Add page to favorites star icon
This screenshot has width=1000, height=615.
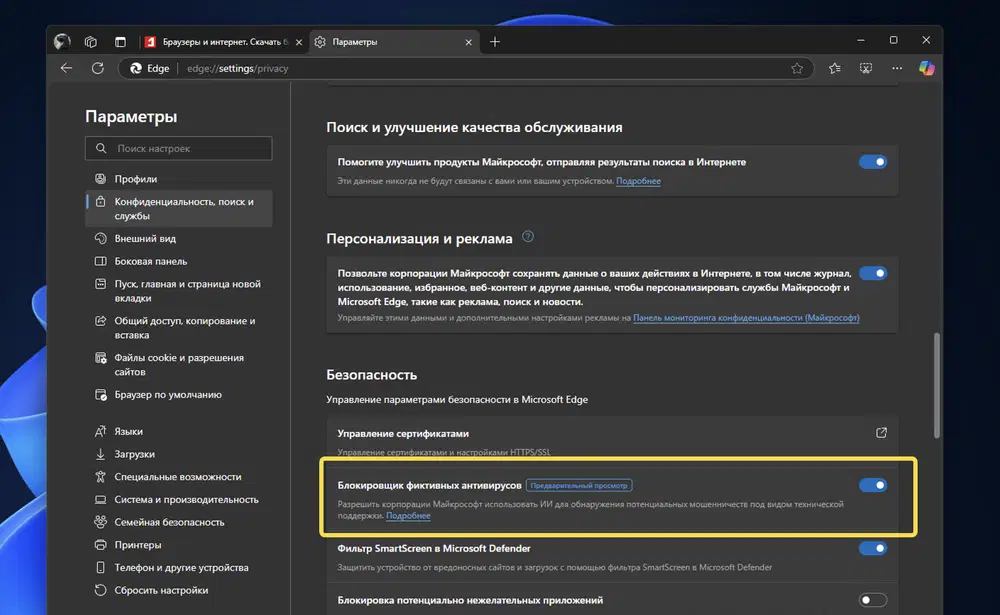[797, 68]
